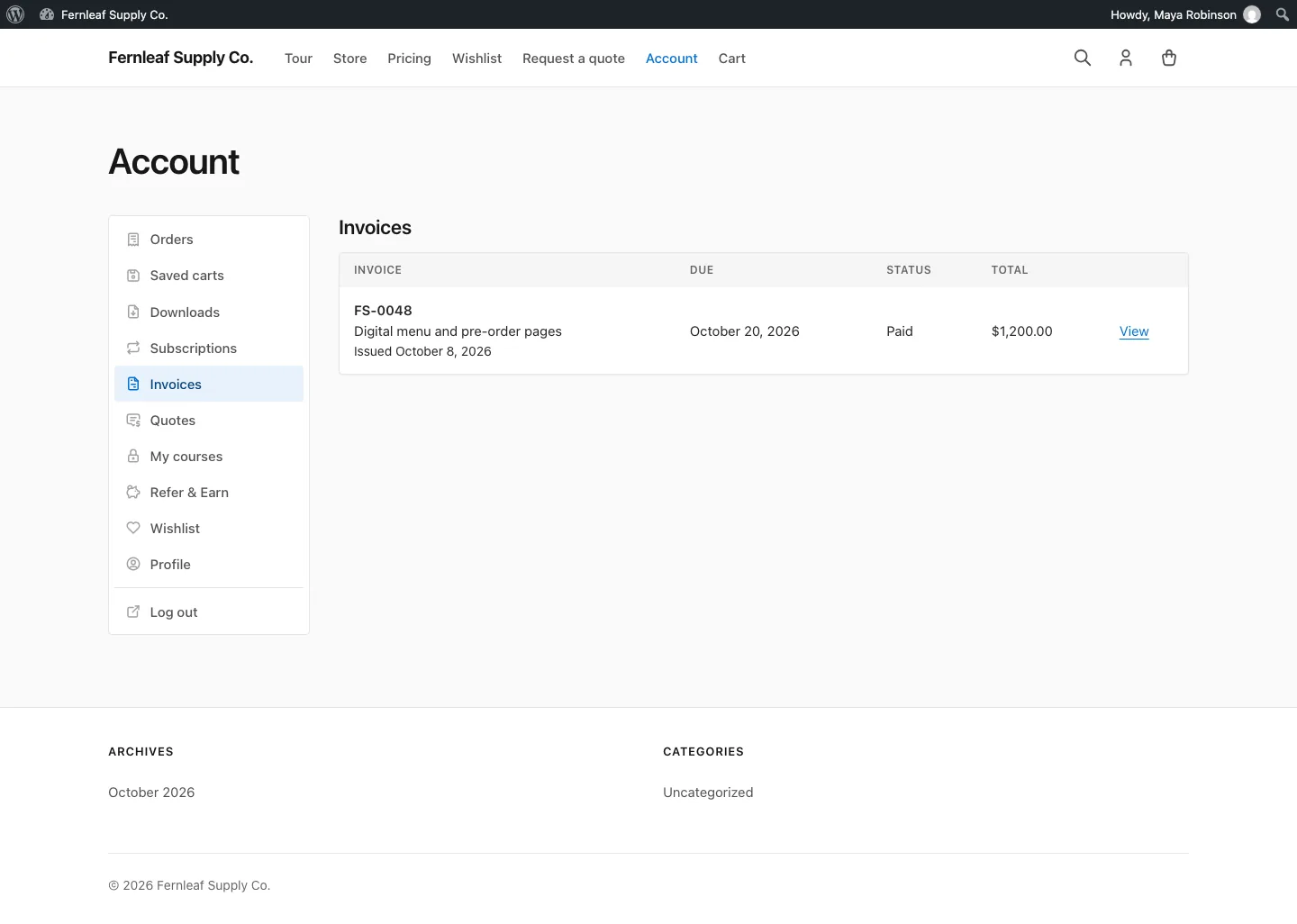Click the My courses lock icon

pyautogui.click(x=133, y=456)
